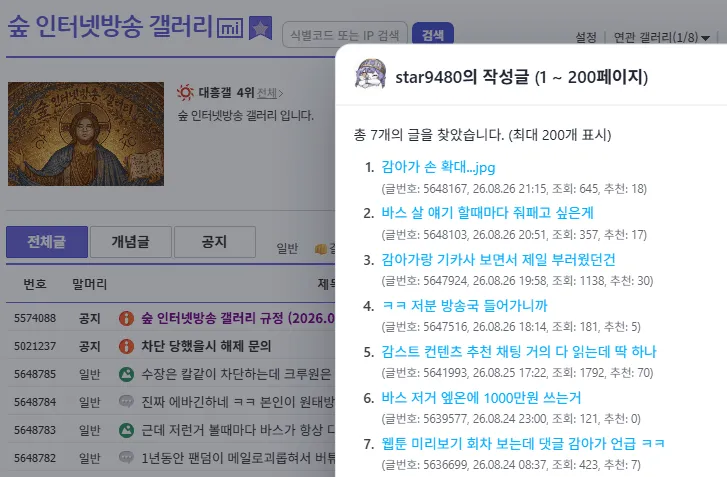This screenshot has width=727, height=477.
Task: Expand the 연관 갤러리(1/8) dropdown
Action: [x=662, y=37]
